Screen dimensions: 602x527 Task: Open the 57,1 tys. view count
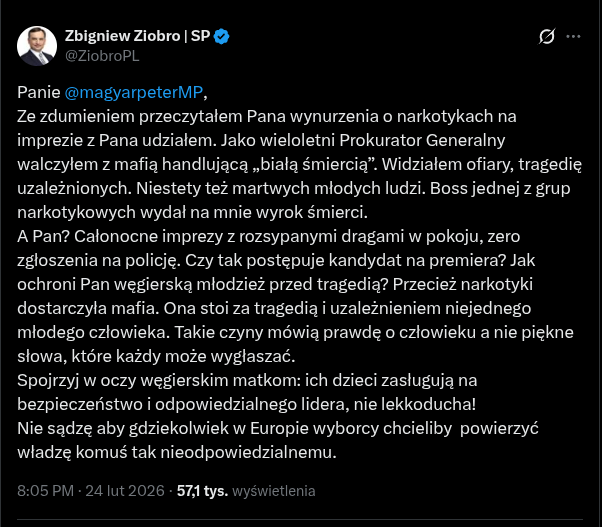coord(203,491)
